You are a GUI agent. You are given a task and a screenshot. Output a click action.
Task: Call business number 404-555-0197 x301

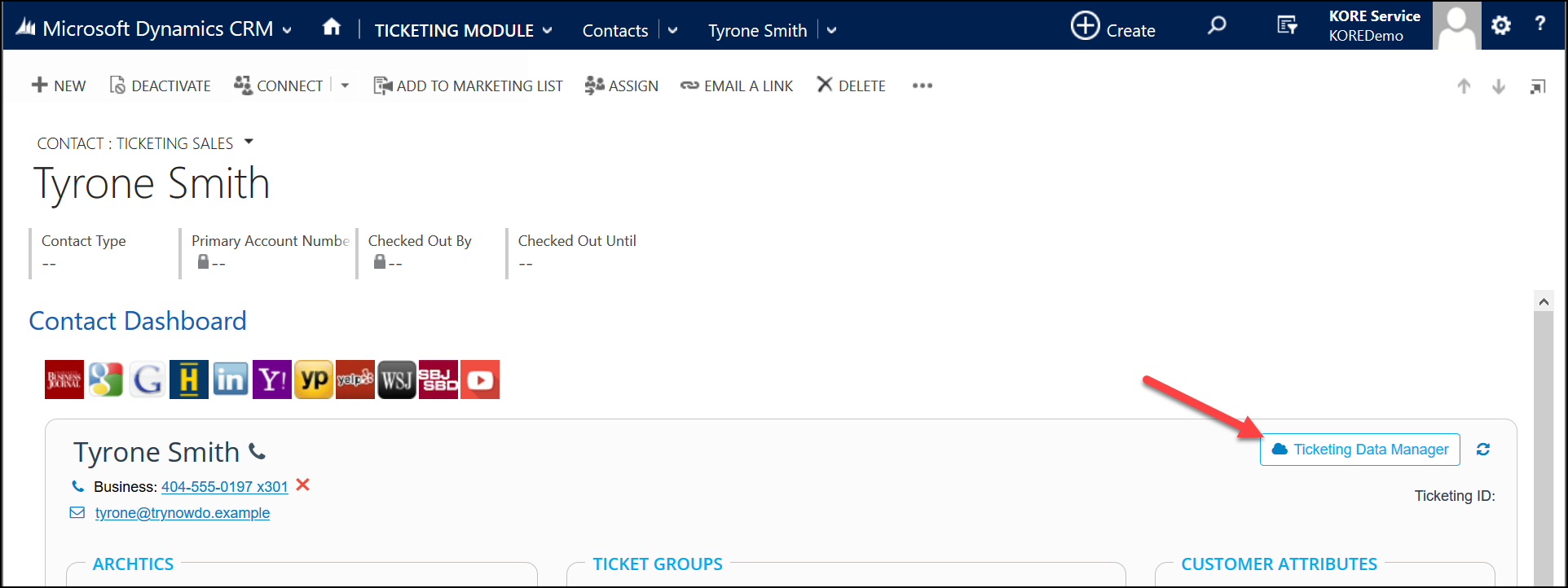(224, 487)
